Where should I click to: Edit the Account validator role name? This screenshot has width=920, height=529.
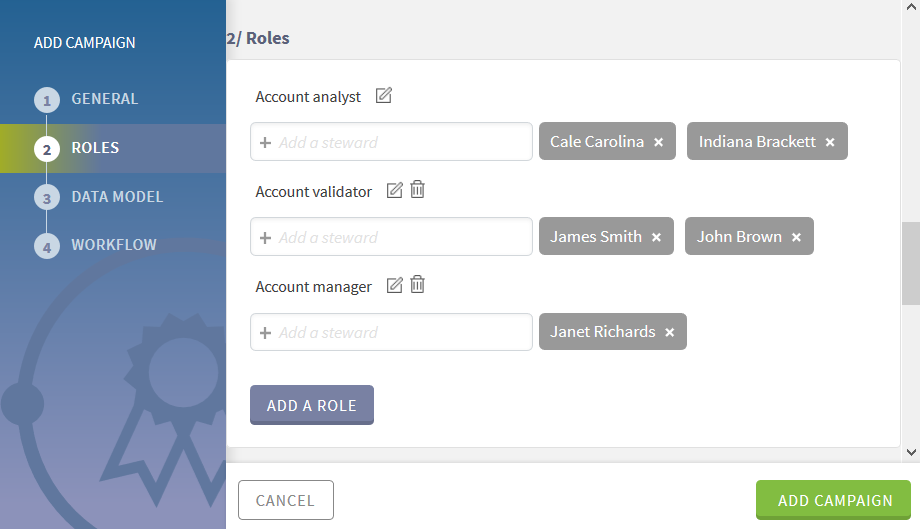tap(395, 190)
